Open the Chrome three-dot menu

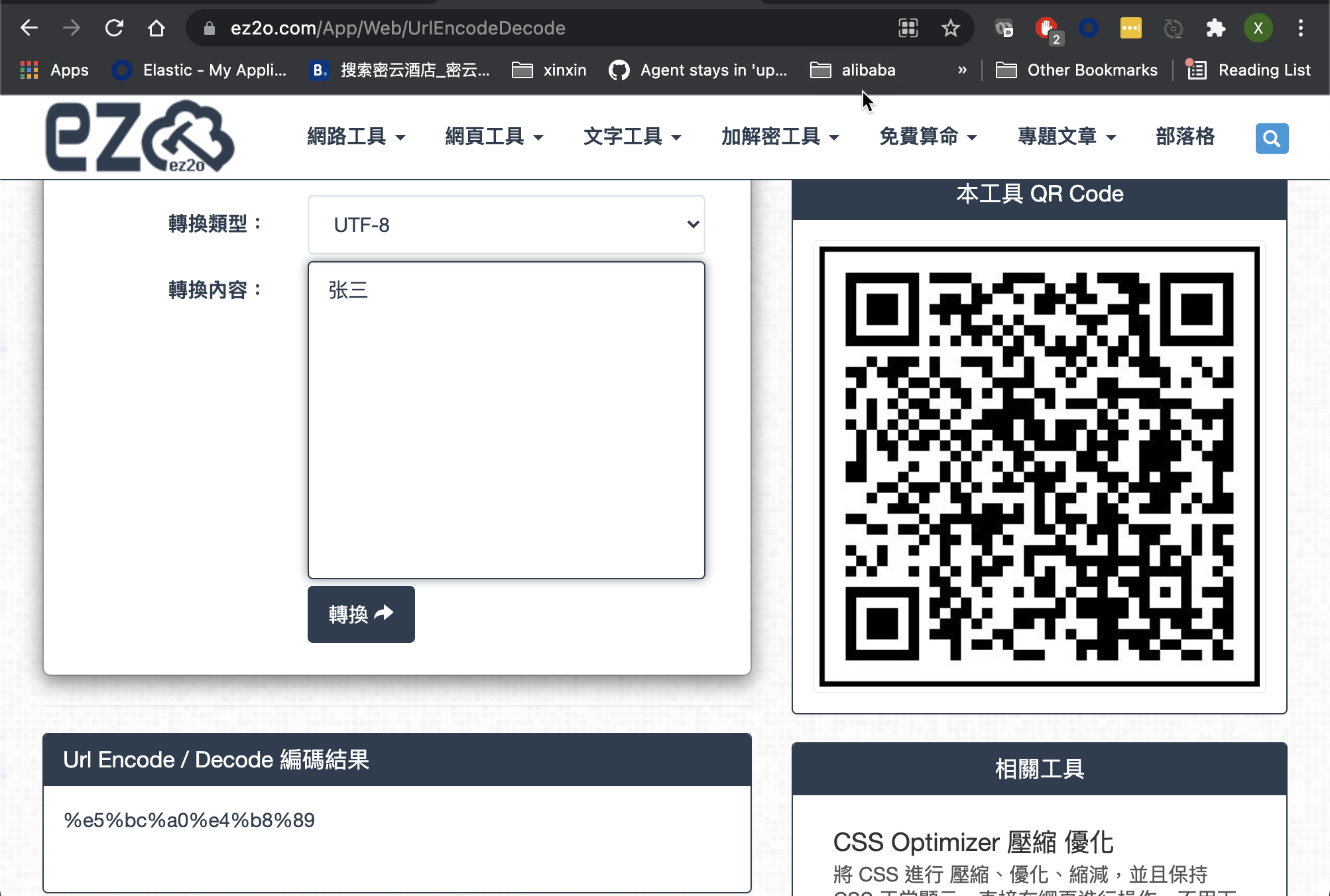[x=1300, y=28]
